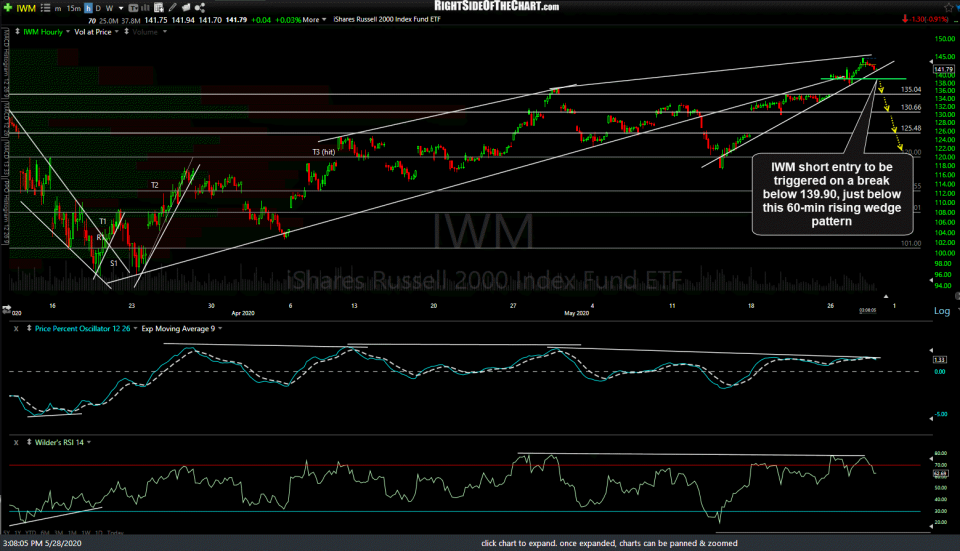Open the studies bar-chart icon
Viewport: 960px width, 551px height.
(145, 8)
